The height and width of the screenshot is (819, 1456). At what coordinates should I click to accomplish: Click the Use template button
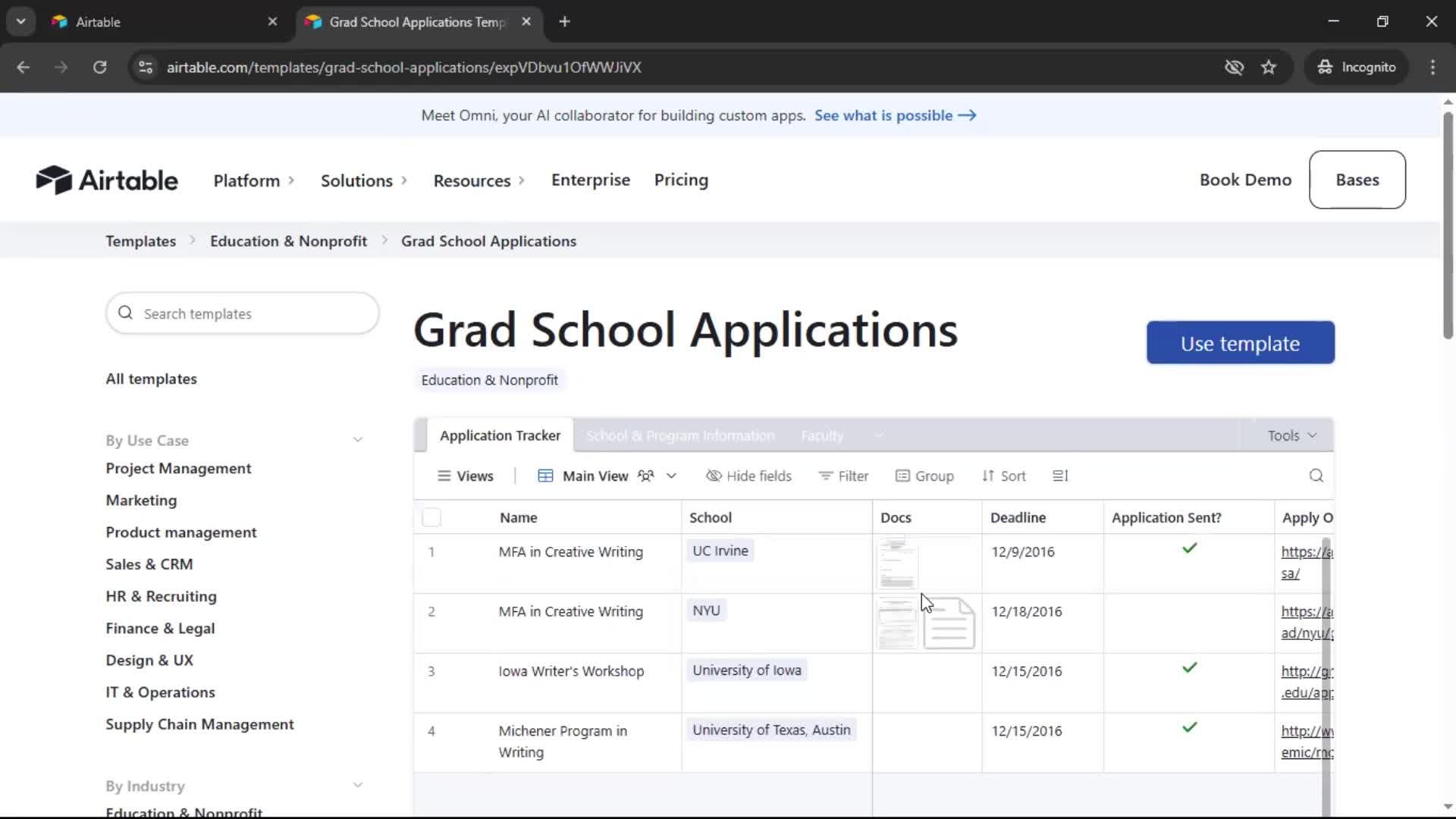click(1241, 343)
